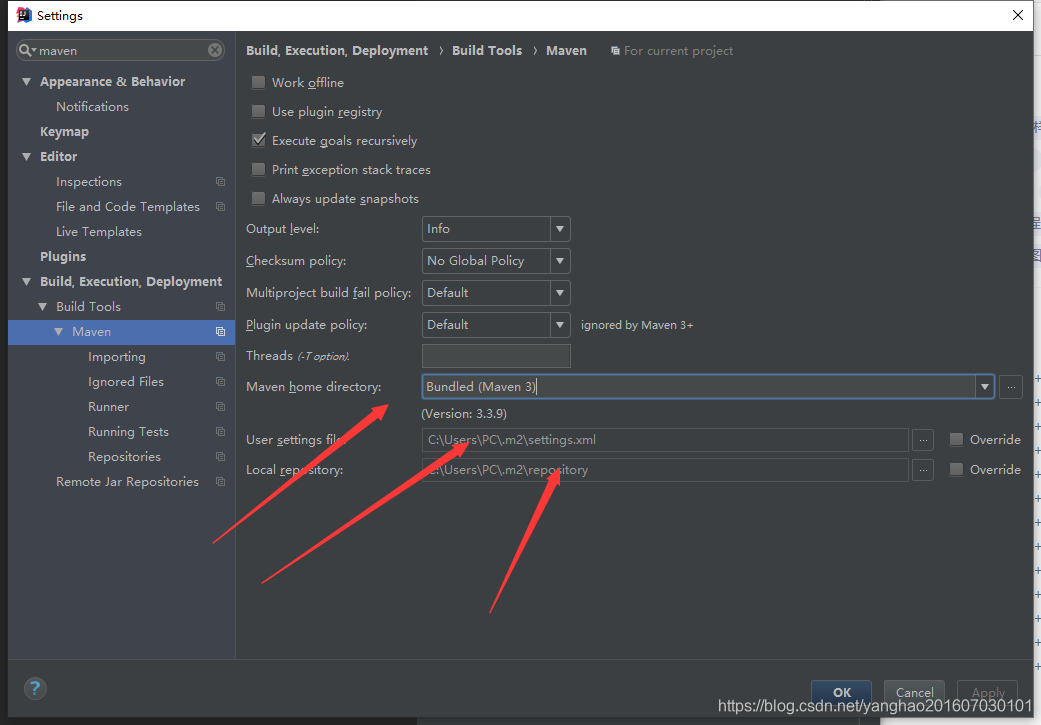Viewport: 1041px width, 725px height.
Task: Click the maven search input field
Action: [x=120, y=50]
